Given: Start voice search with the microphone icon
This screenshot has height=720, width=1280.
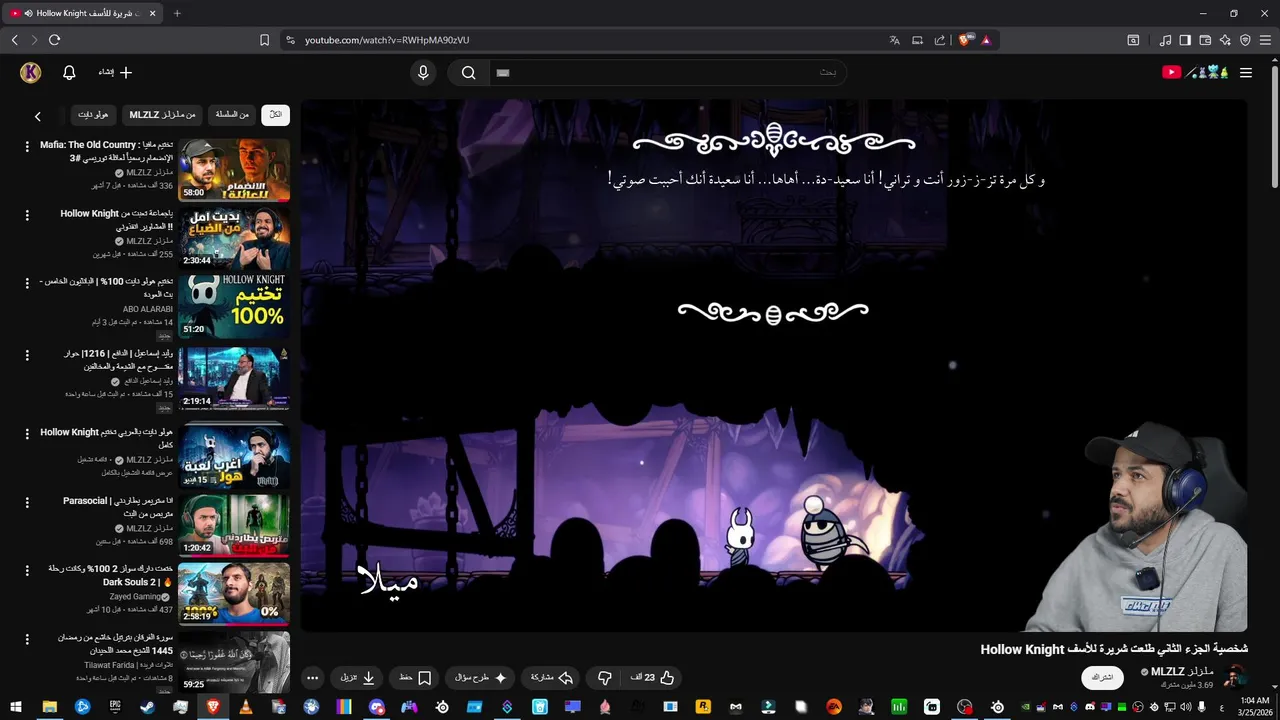Looking at the screenshot, I should [423, 72].
